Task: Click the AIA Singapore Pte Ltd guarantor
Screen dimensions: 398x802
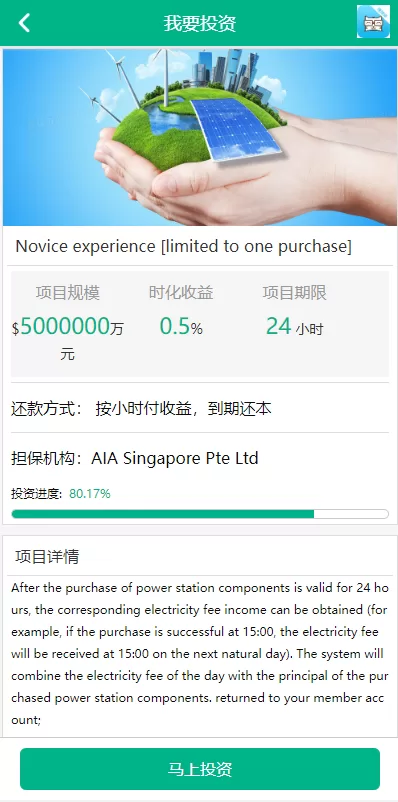Action: [175, 458]
